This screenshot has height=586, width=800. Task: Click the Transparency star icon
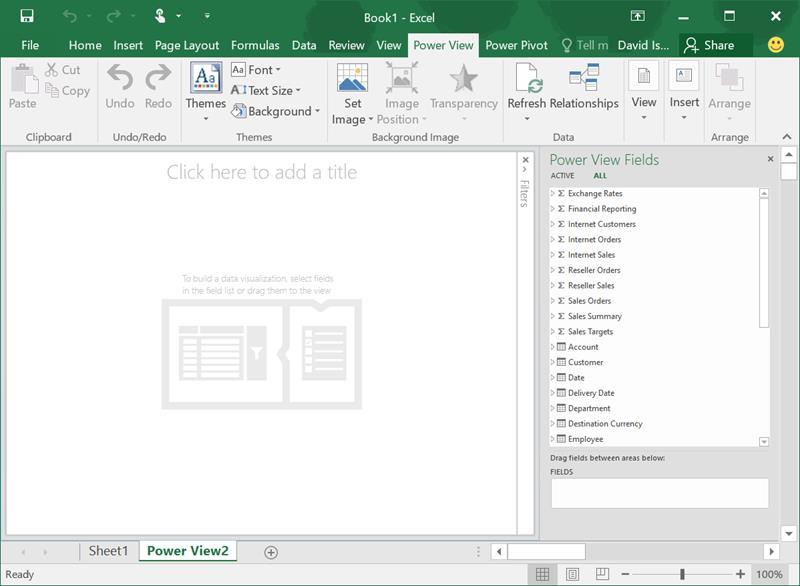[x=464, y=79]
